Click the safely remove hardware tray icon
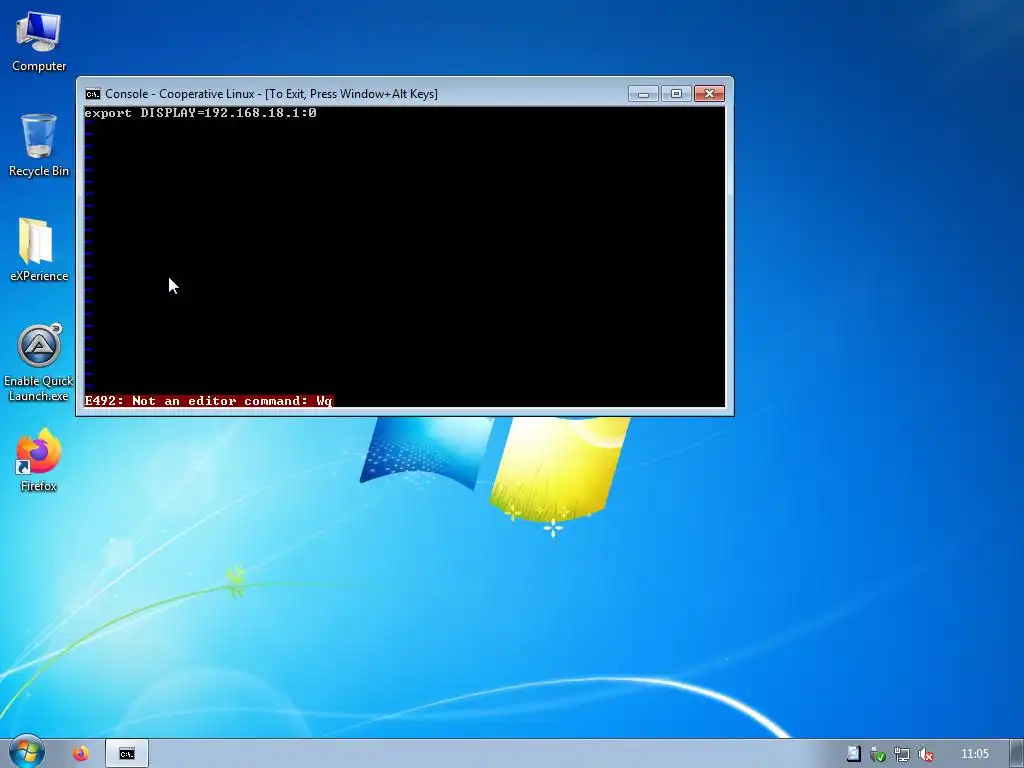The image size is (1024, 768). click(x=878, y=754)
